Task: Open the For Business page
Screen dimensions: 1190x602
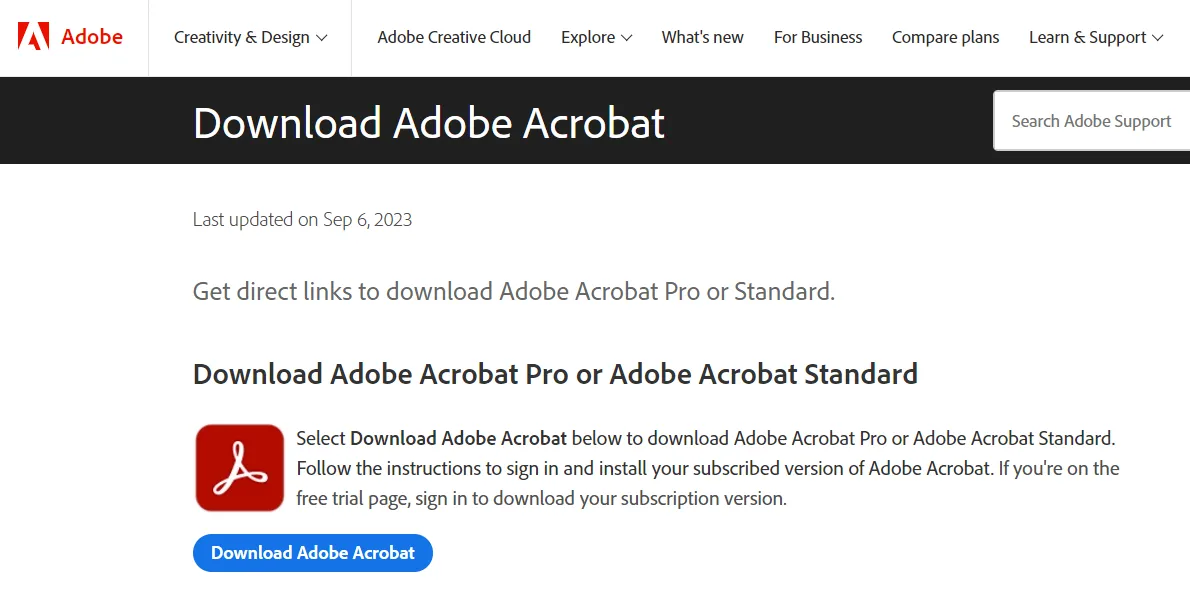Action: 818,37
